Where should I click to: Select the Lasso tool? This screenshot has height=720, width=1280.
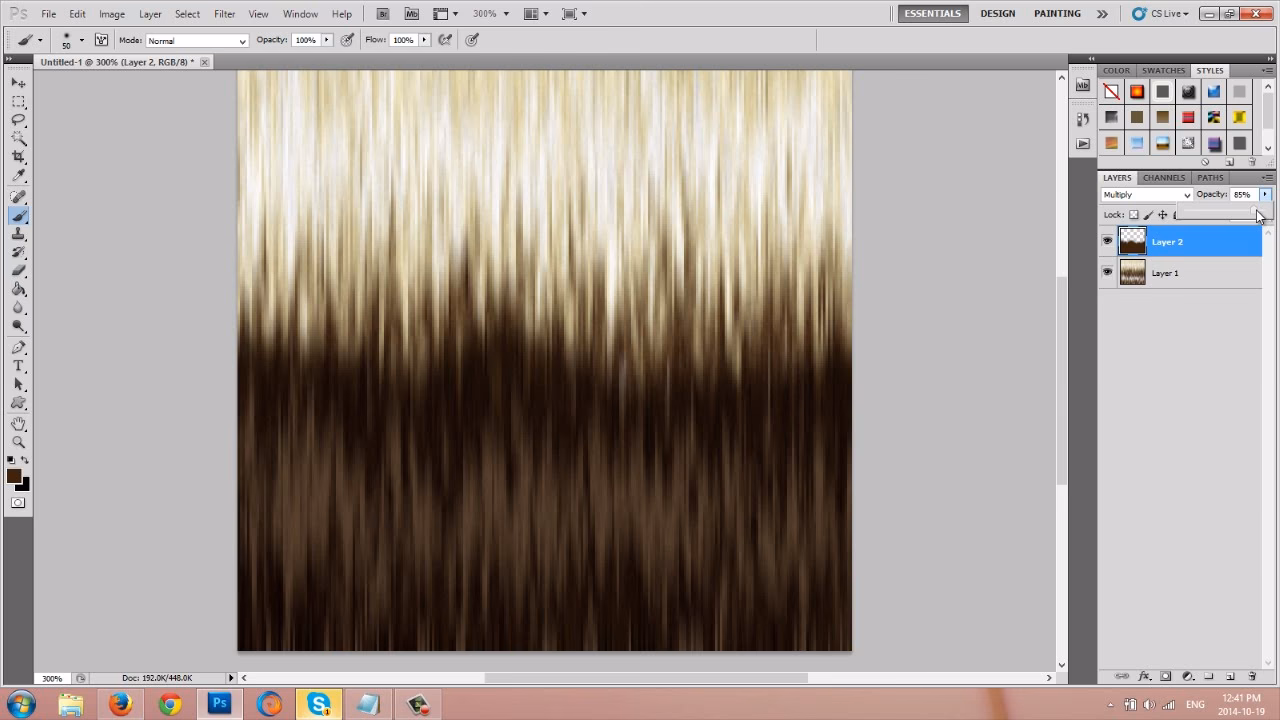click(18, 120)
